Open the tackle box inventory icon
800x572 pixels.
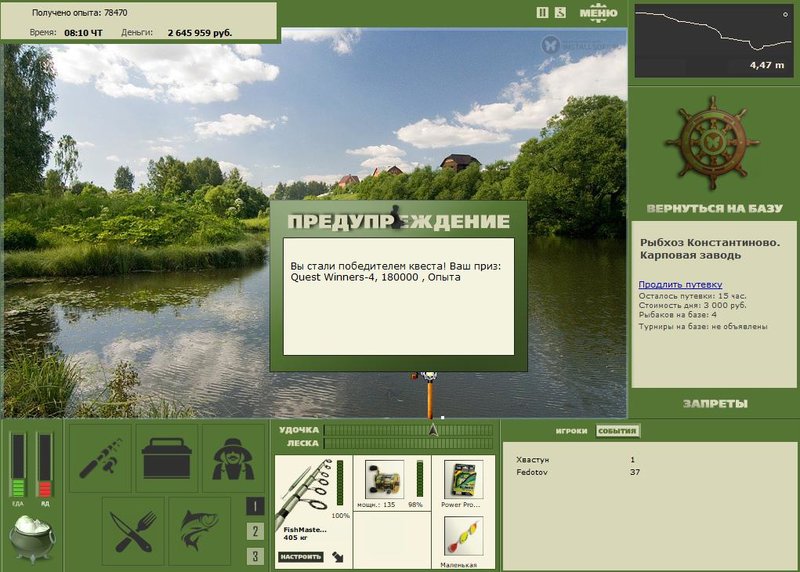pyautogui.click(x=166, y=458)
